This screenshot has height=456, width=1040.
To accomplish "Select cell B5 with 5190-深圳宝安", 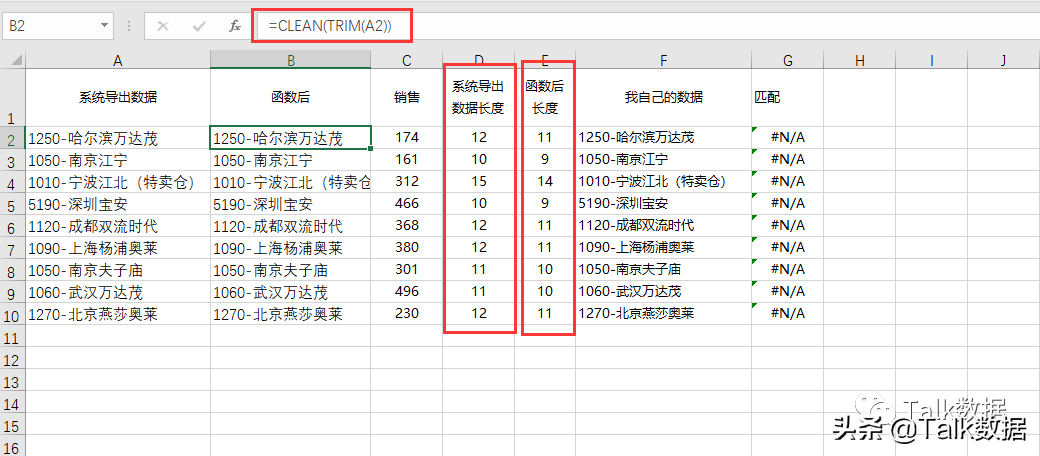I will click(x=291, y=203).
